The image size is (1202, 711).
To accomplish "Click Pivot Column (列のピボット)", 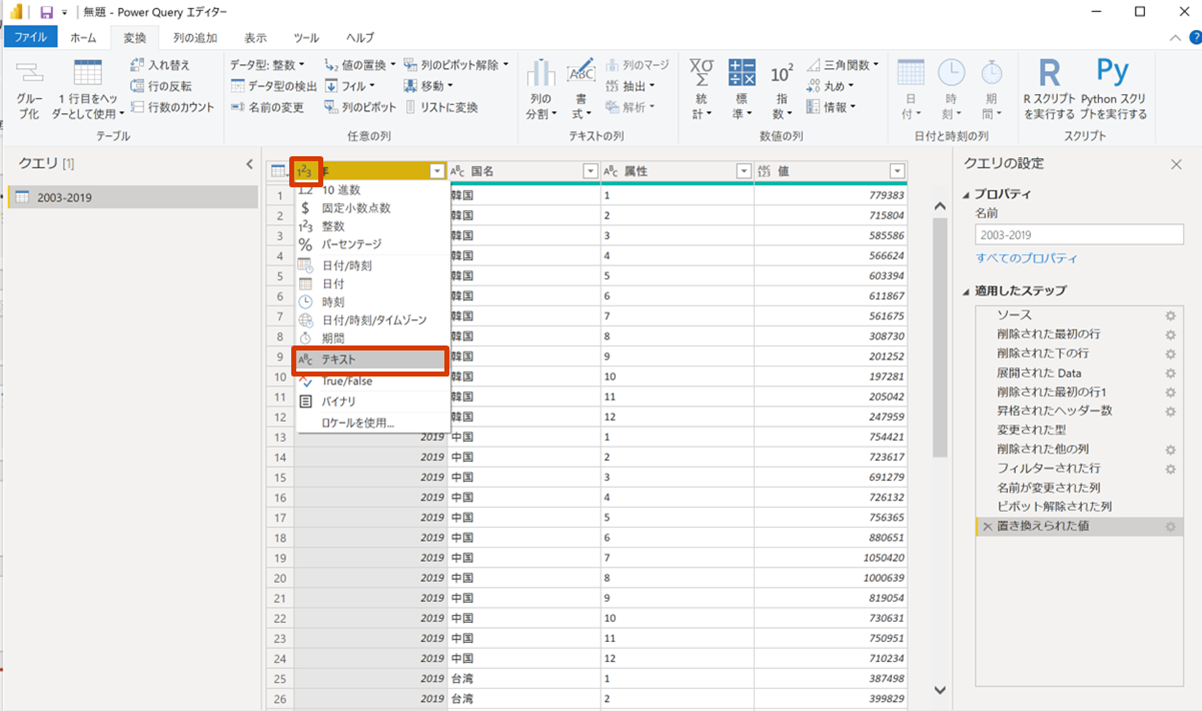I will 360,107.
